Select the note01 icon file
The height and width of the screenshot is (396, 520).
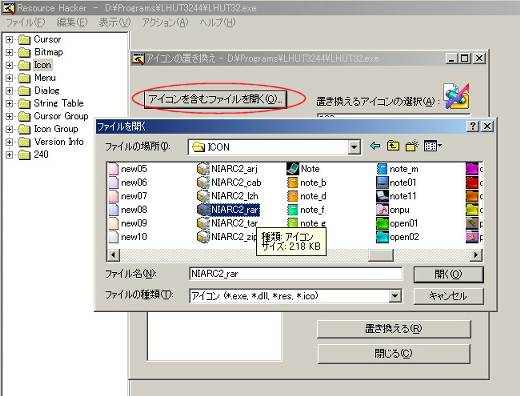(x=396, y=182)
